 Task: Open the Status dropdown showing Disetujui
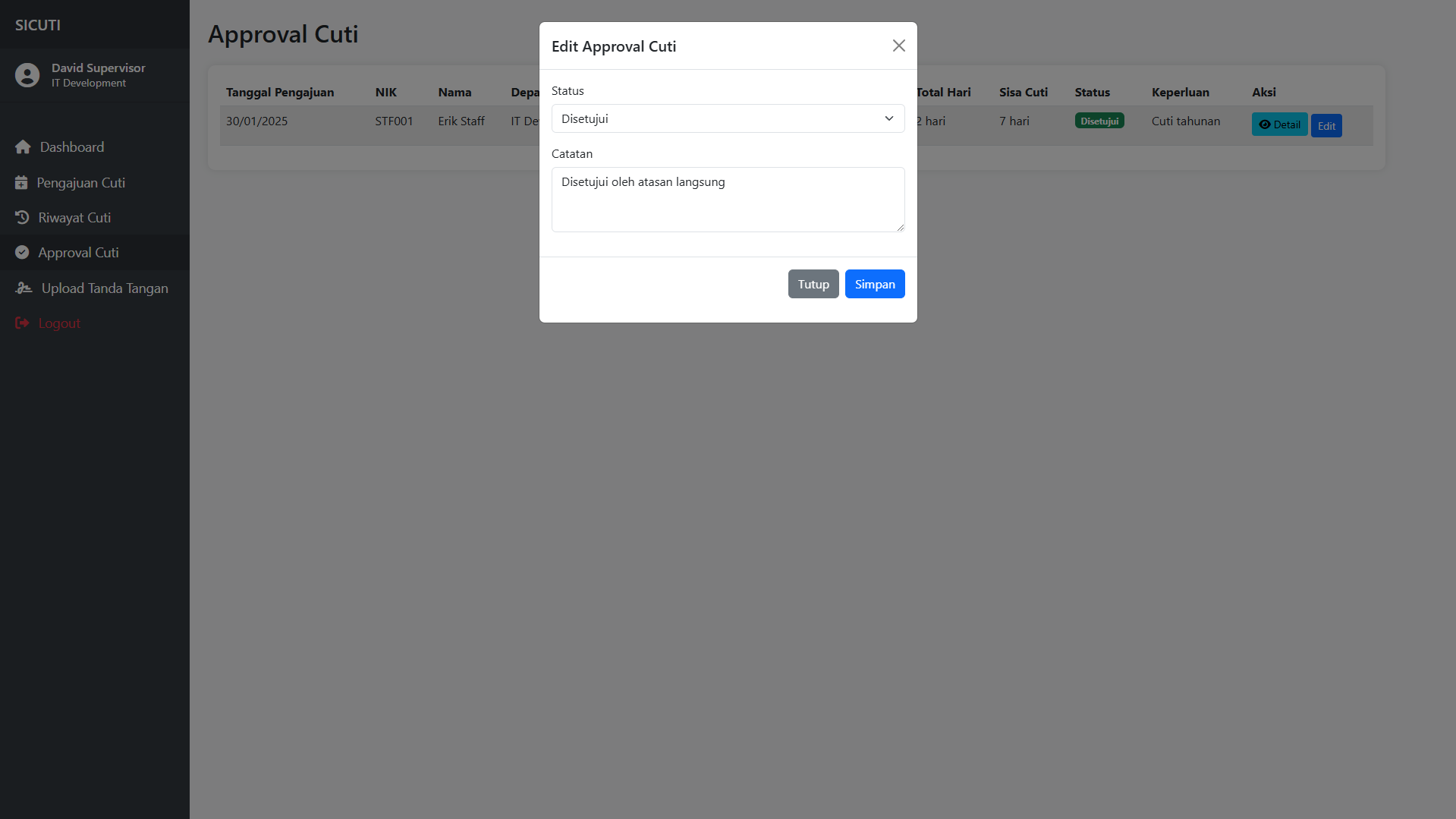728,118
